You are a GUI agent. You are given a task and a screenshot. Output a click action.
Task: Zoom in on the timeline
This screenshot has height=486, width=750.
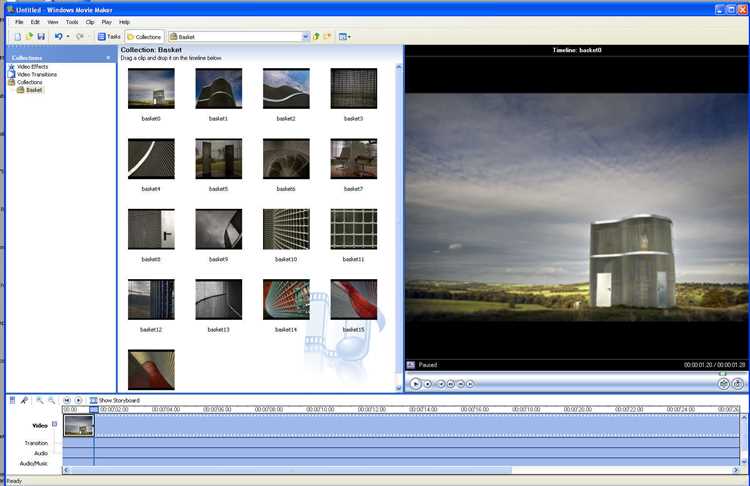tap(40, 400)
